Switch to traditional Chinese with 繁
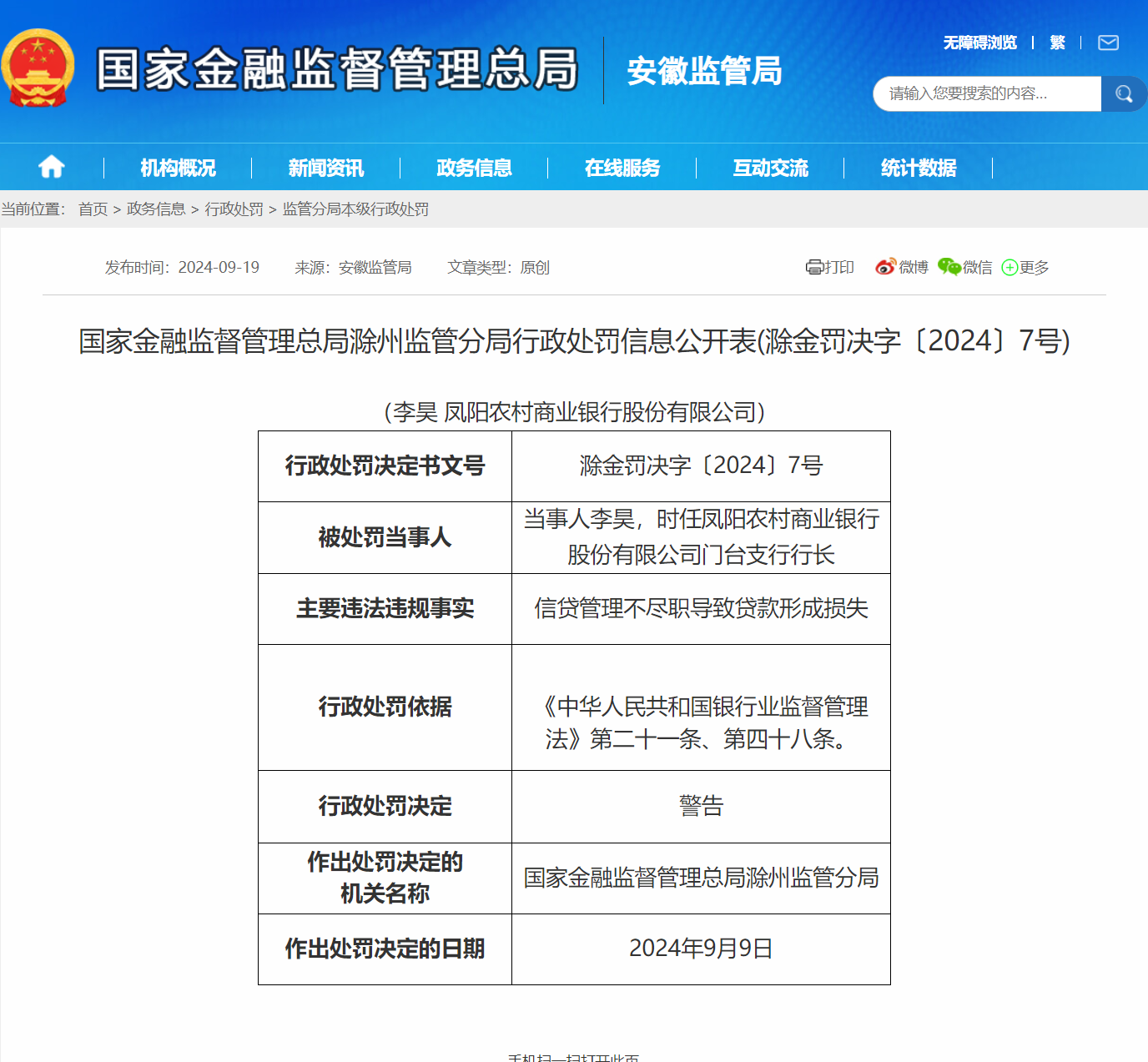1148x1062 pixels. click(x=1057, y=43)
